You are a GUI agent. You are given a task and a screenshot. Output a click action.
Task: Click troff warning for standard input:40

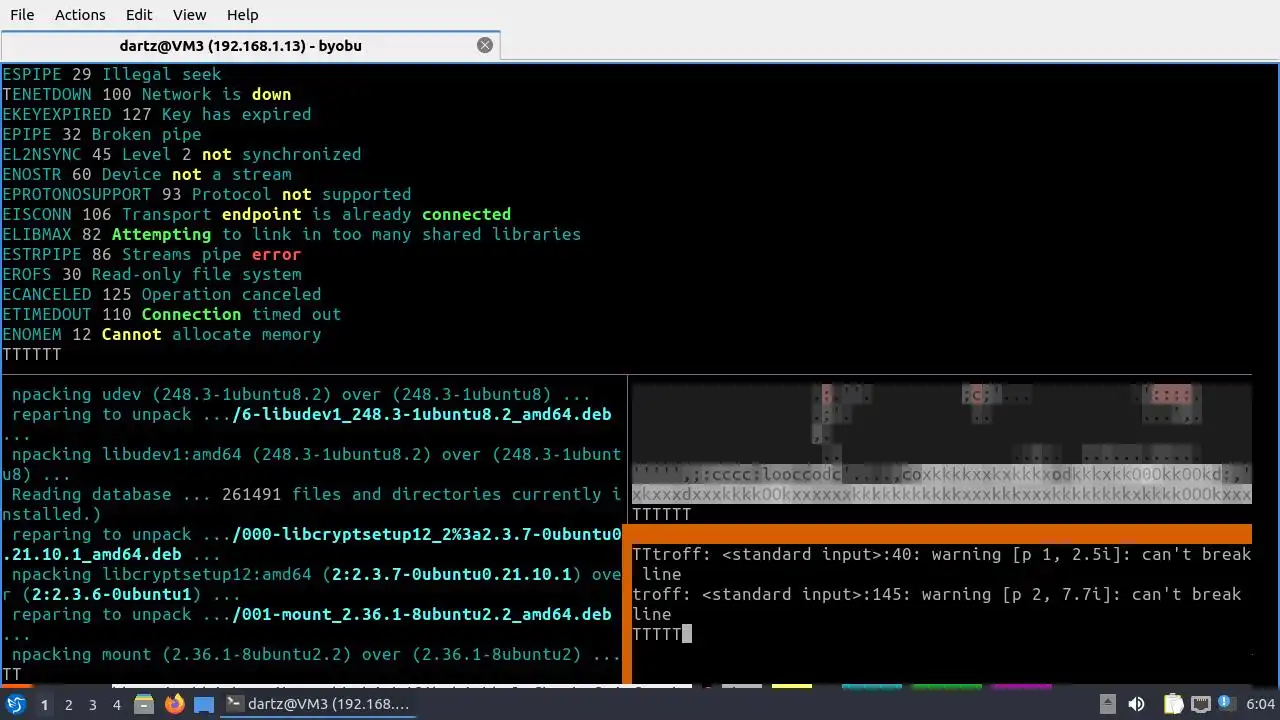pyautogui.click(x=942, y=564)
